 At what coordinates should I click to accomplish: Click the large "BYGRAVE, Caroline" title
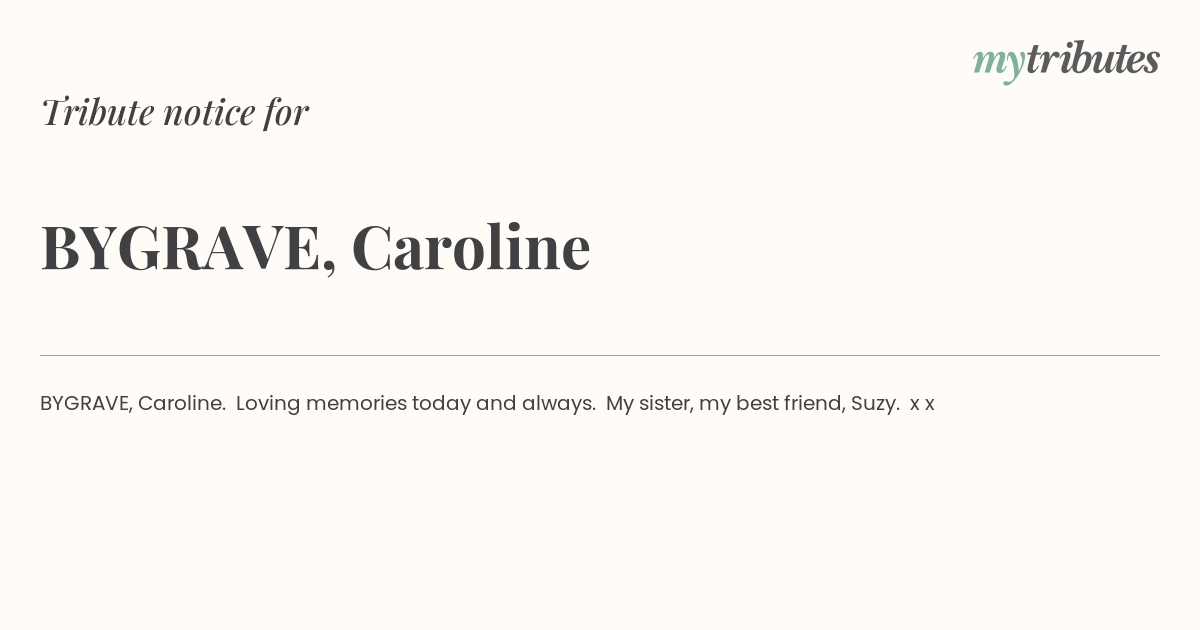click(x=315, y=247)
